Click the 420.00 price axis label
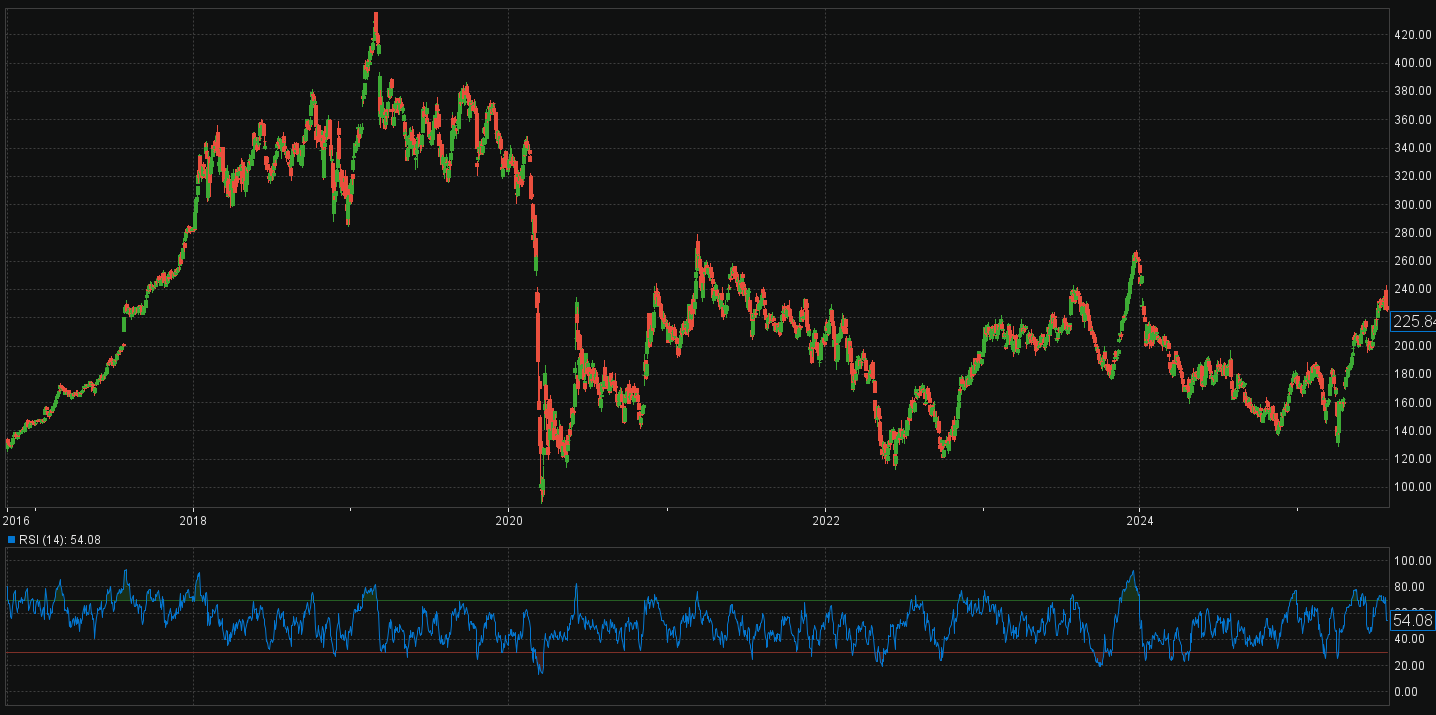 click(1410, 35)
